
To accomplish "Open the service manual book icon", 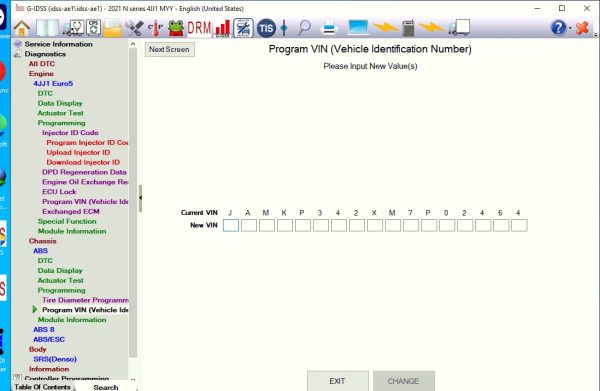I will point(47,28).
